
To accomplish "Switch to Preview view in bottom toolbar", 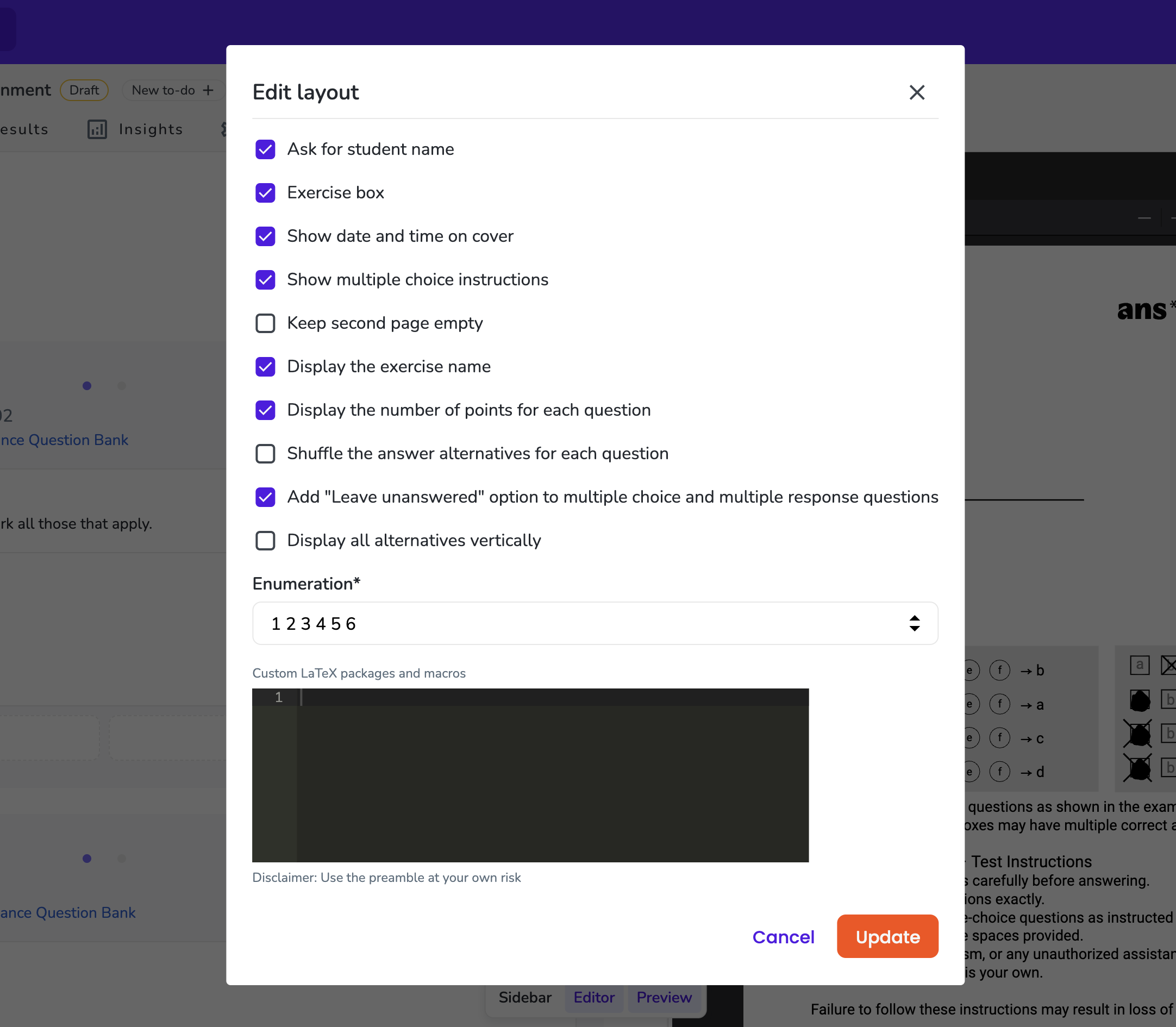I will [x=664, y=998].
